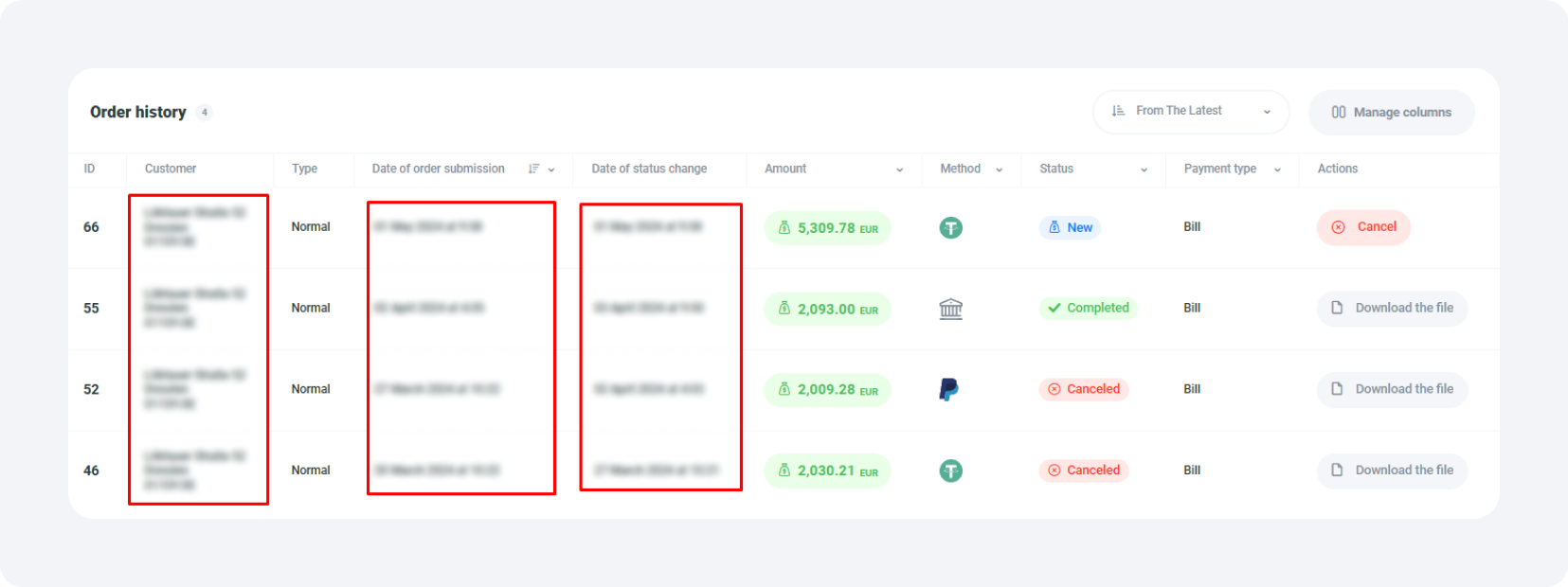Screen dimensions: 1568x587
Task: Click Tether icon for order 66
Action: click(x=950, y=228)
